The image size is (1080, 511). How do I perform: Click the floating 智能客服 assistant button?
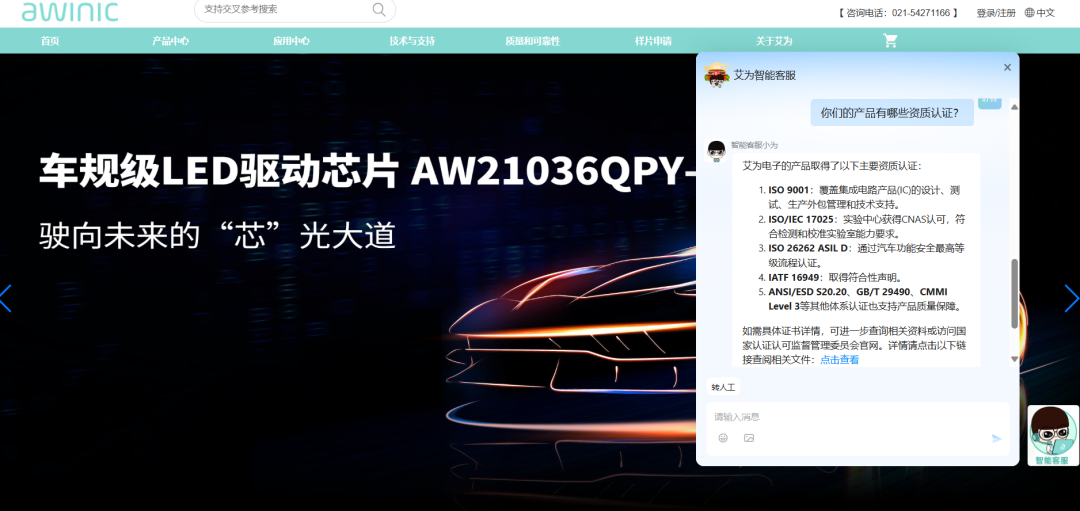click(x=1053, y=436)
